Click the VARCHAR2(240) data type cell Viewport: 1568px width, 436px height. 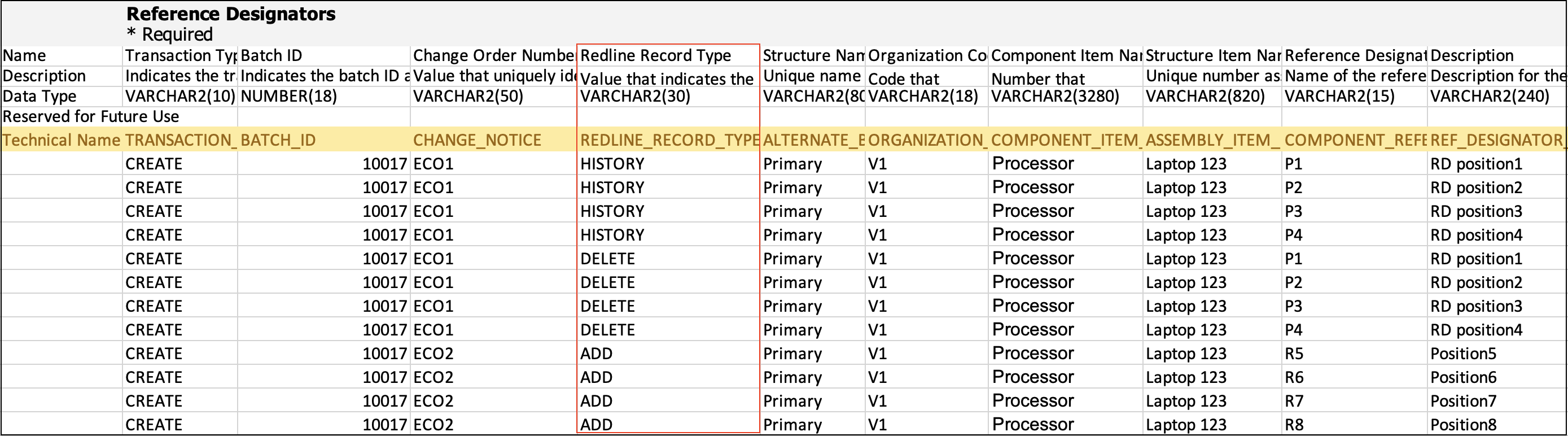1497,96
